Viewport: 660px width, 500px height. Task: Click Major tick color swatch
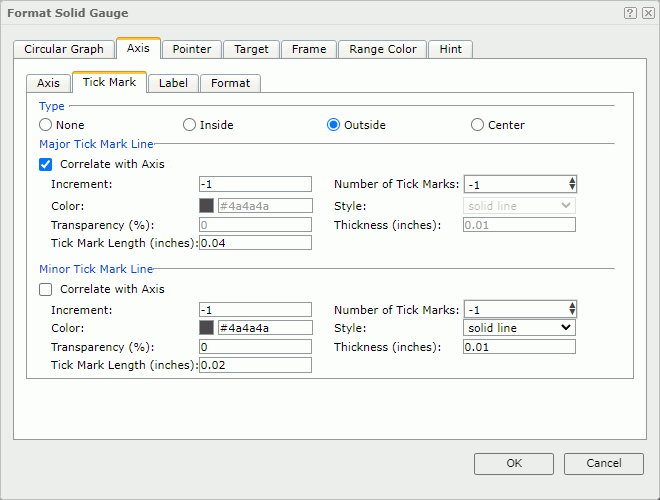(x=206, y=206)
